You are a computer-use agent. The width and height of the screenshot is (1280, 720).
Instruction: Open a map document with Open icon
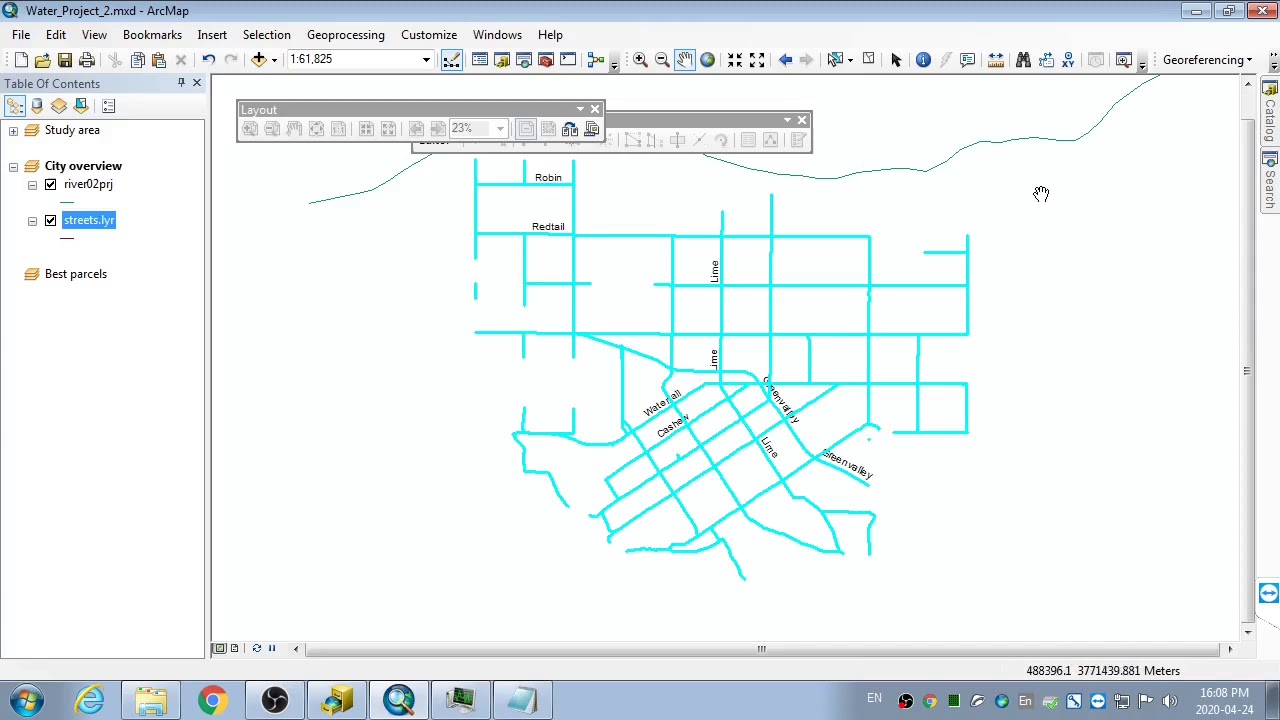point(42,60)
